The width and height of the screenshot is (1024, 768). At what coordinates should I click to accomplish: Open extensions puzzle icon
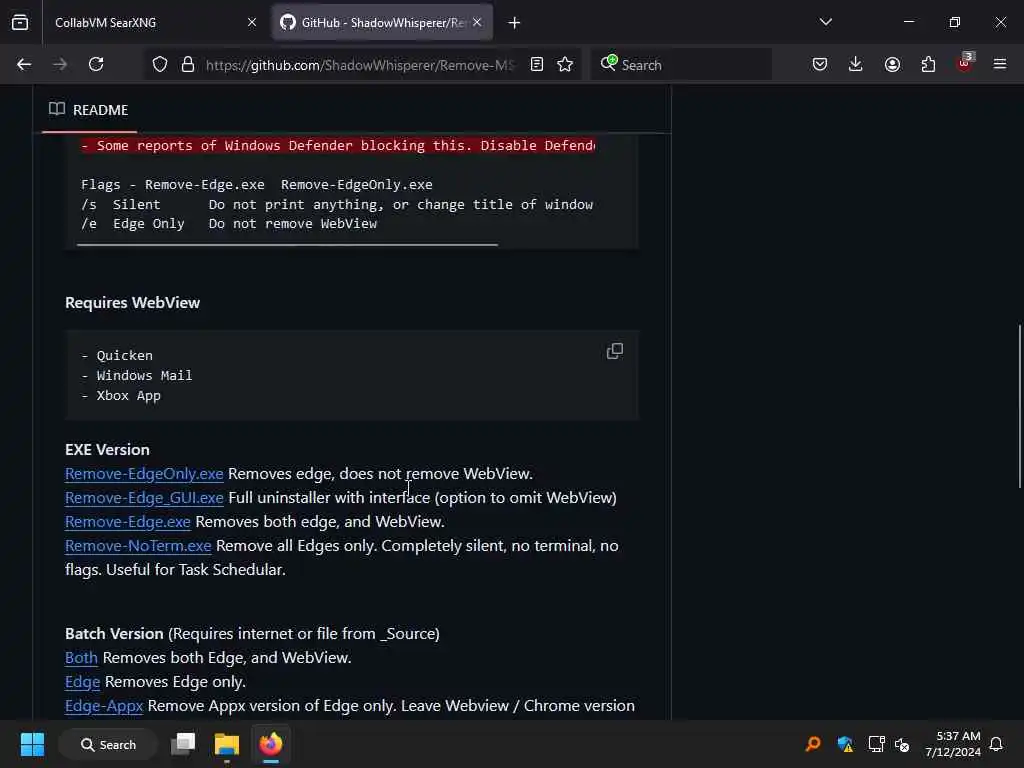(x=928, y=64)
